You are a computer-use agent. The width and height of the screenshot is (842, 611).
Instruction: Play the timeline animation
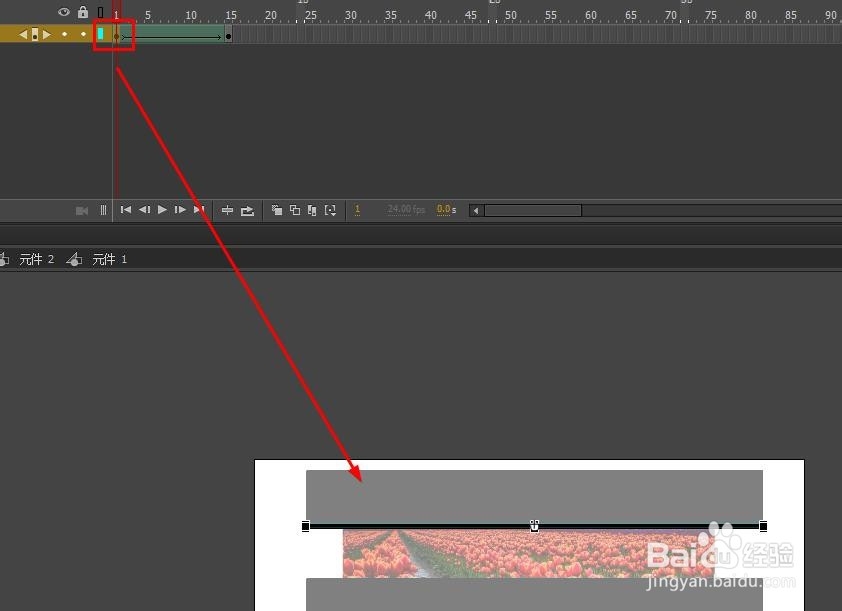[162, 209]
